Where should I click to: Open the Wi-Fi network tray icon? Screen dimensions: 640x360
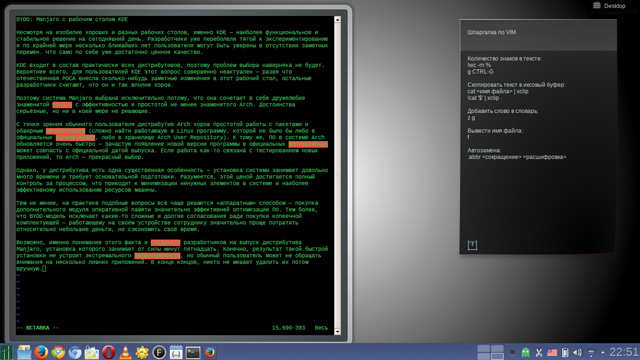[x=591, y=353]
